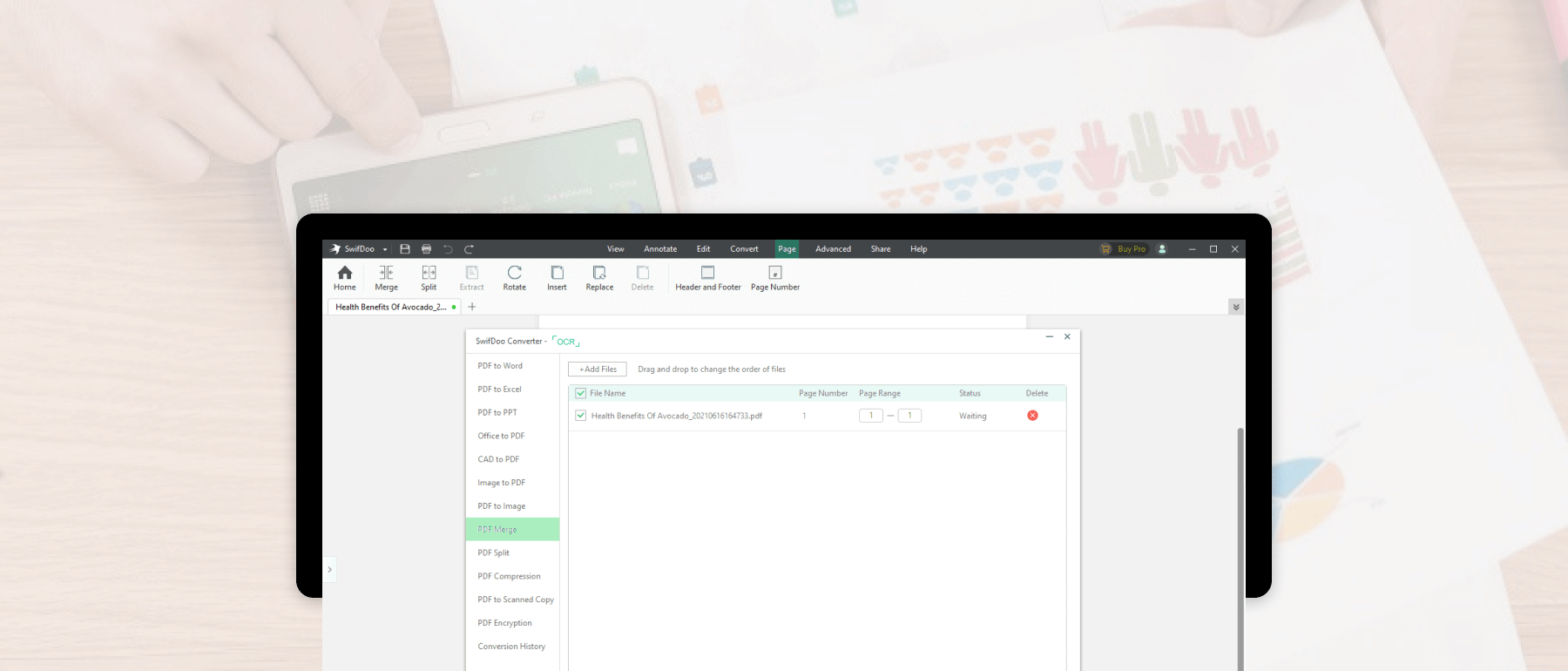Click the vertical scrollbar of main window
Image resolution: width=1568 pixels, height=671 pixels.
tap(1240, 549)
